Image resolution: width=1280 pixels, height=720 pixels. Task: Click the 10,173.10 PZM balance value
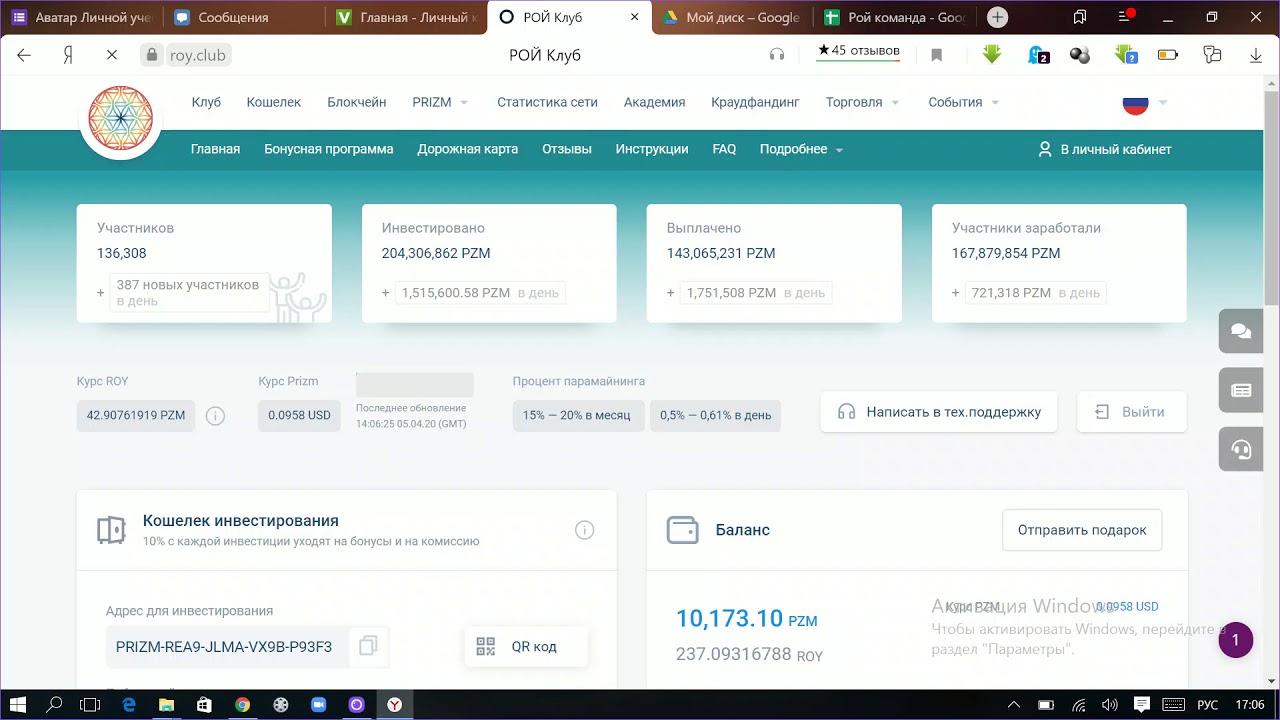pyautogui.click(x=747, y=619)
